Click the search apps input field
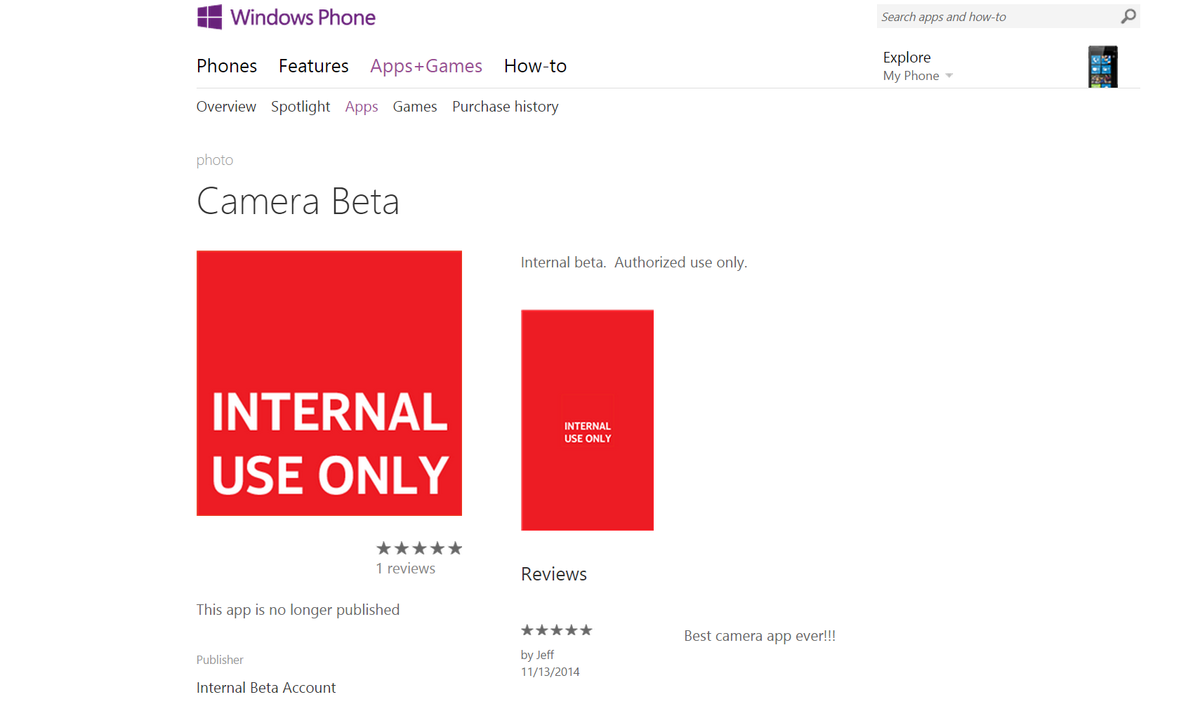1200x711 pixels. coord(990,16)
